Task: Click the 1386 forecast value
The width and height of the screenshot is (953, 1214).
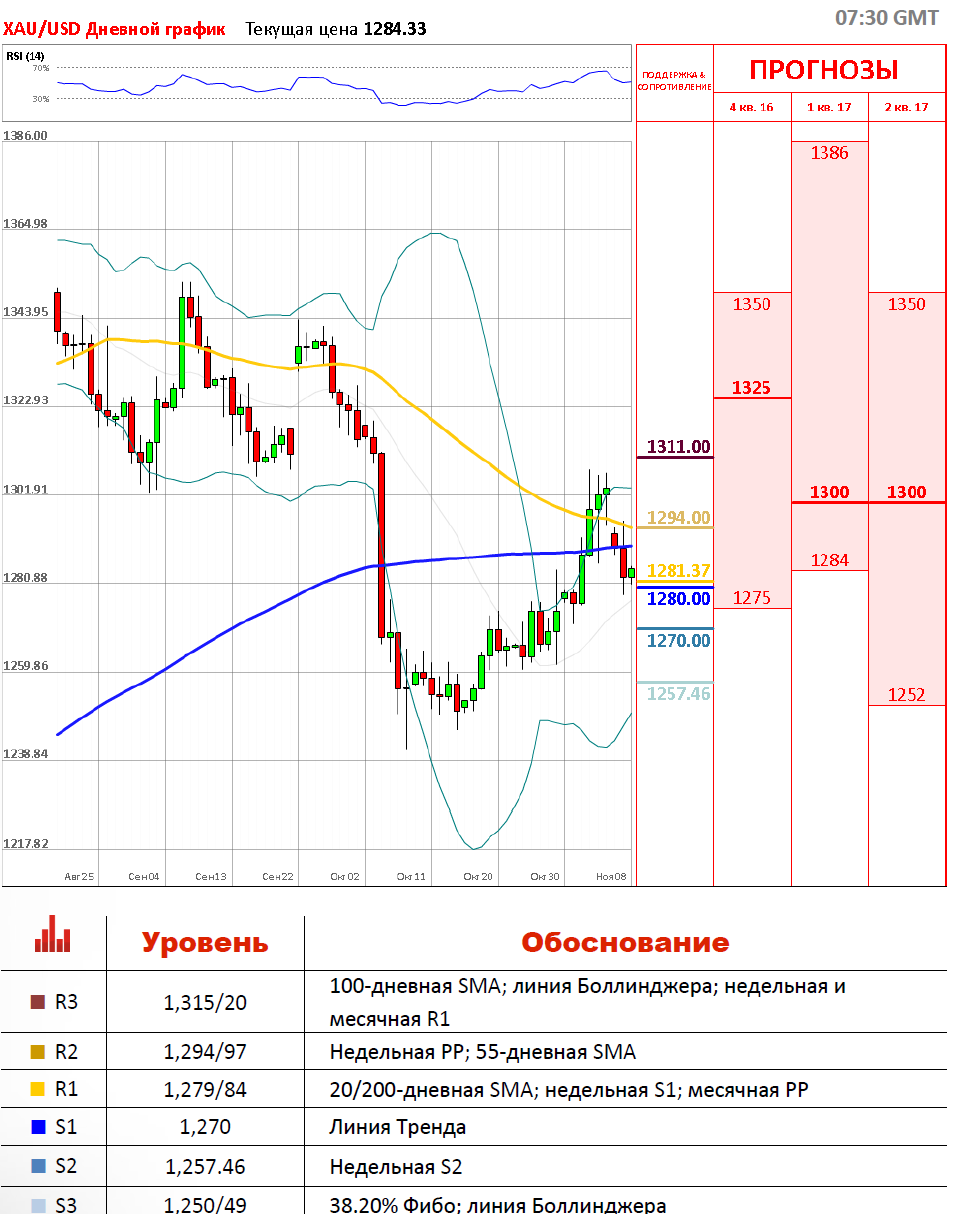Action: click(x=829, y=153)
